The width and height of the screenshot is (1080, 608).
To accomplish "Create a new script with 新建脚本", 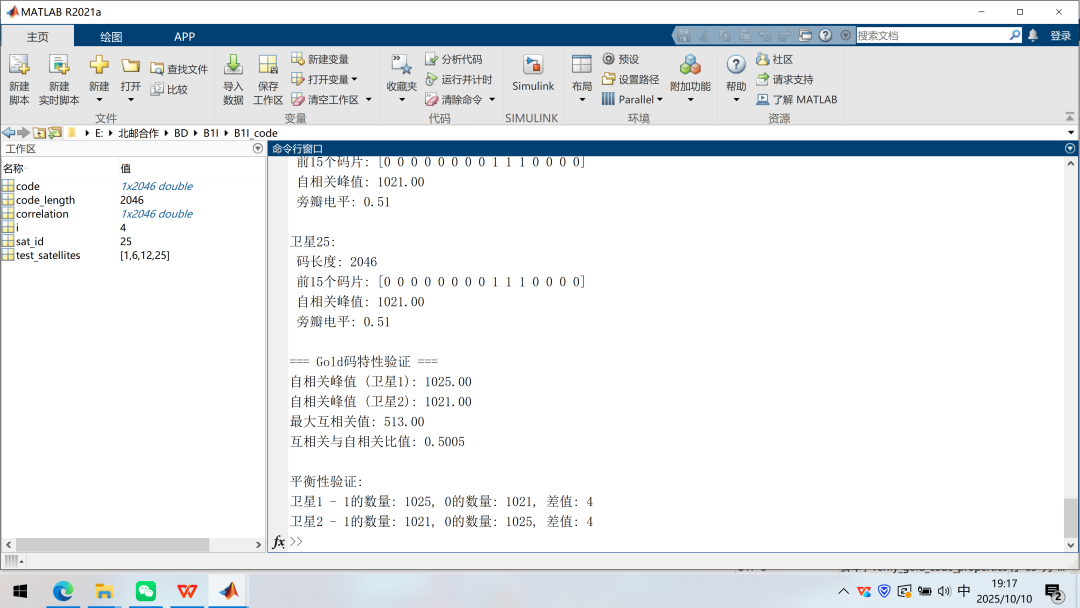I will tap(19, 80).
